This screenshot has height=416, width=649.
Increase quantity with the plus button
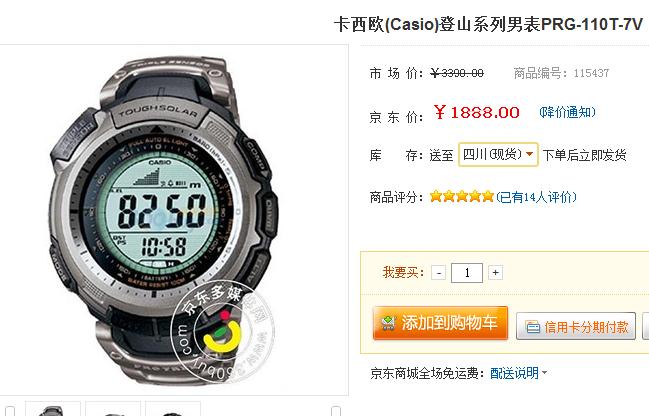(495, 273)
